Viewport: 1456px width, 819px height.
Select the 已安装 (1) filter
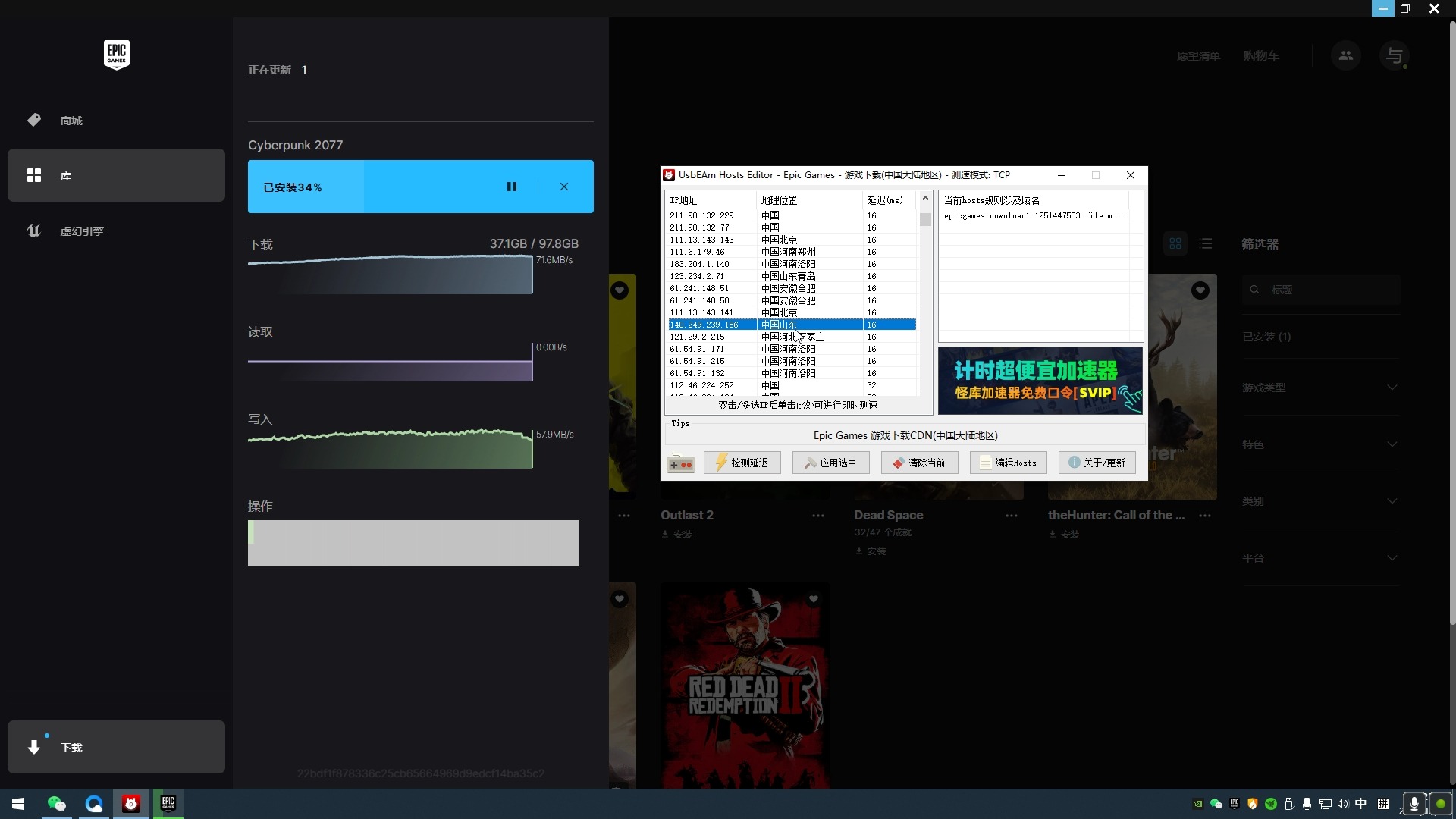coord(1266,337)
